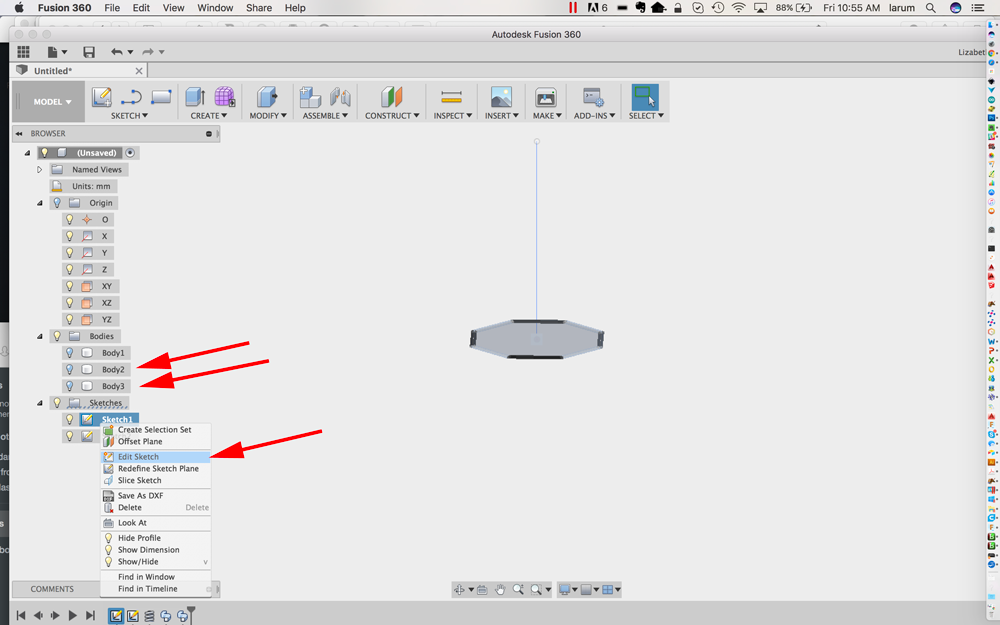Close the Untitled* tab
This screenshot has height=625, width=1000.
(x=139, y=71)
